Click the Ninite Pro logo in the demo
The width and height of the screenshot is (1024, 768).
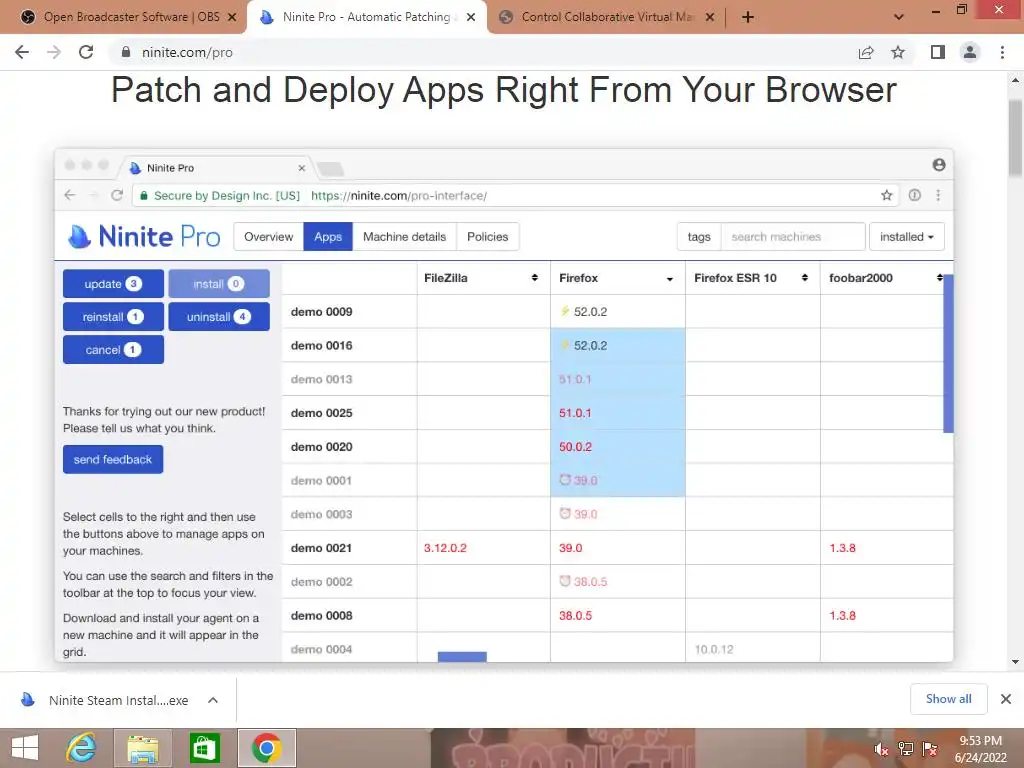click(x=144, y=236)
